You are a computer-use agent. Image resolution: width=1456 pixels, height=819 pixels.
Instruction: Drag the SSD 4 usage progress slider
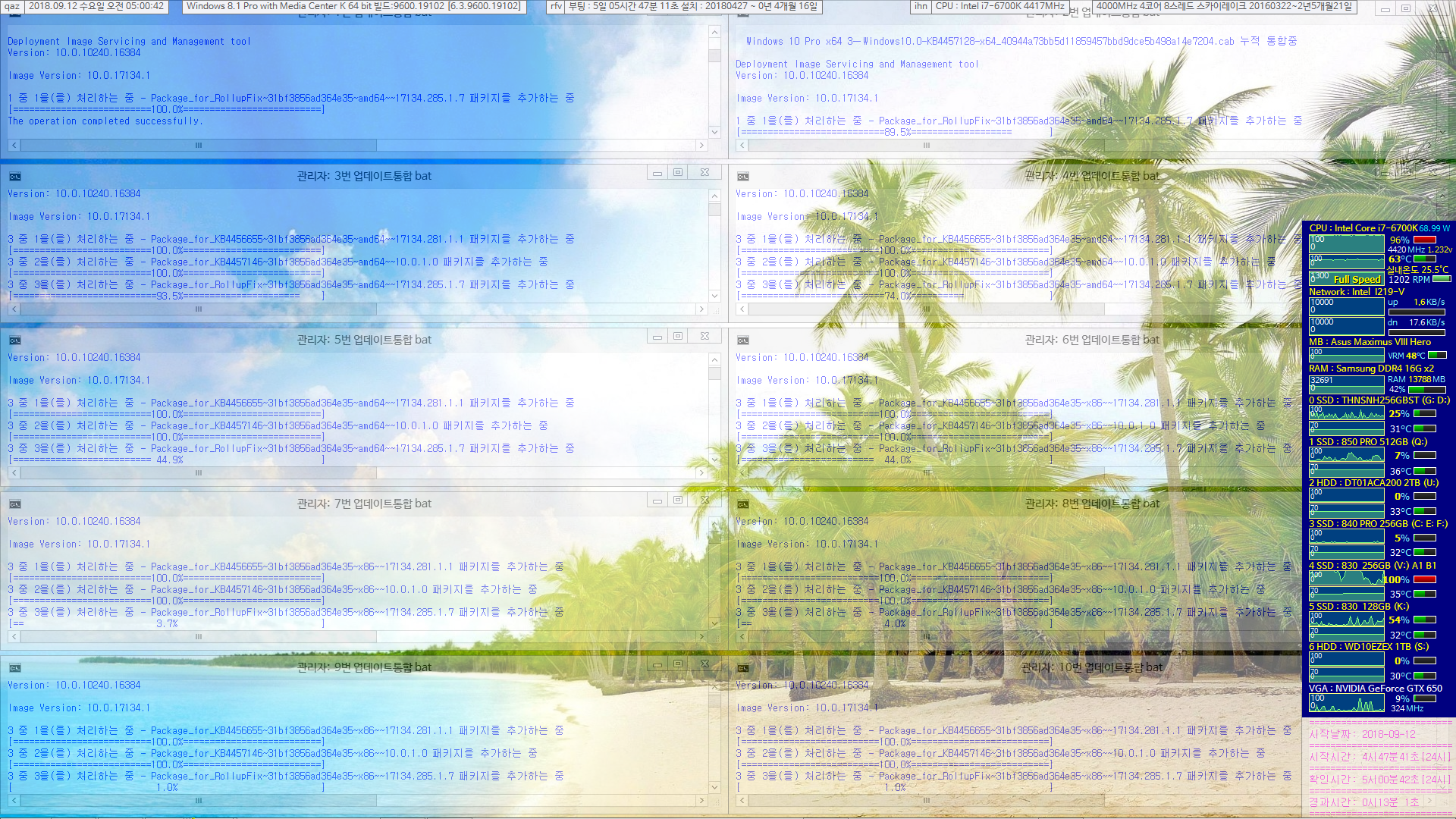(1437, 578)
